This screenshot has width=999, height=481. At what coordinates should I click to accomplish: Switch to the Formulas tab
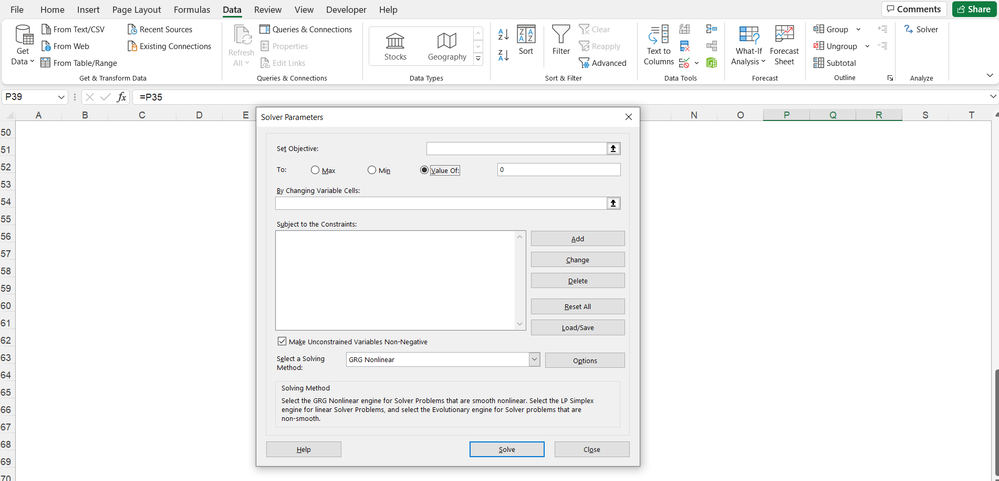click(192, 10)
